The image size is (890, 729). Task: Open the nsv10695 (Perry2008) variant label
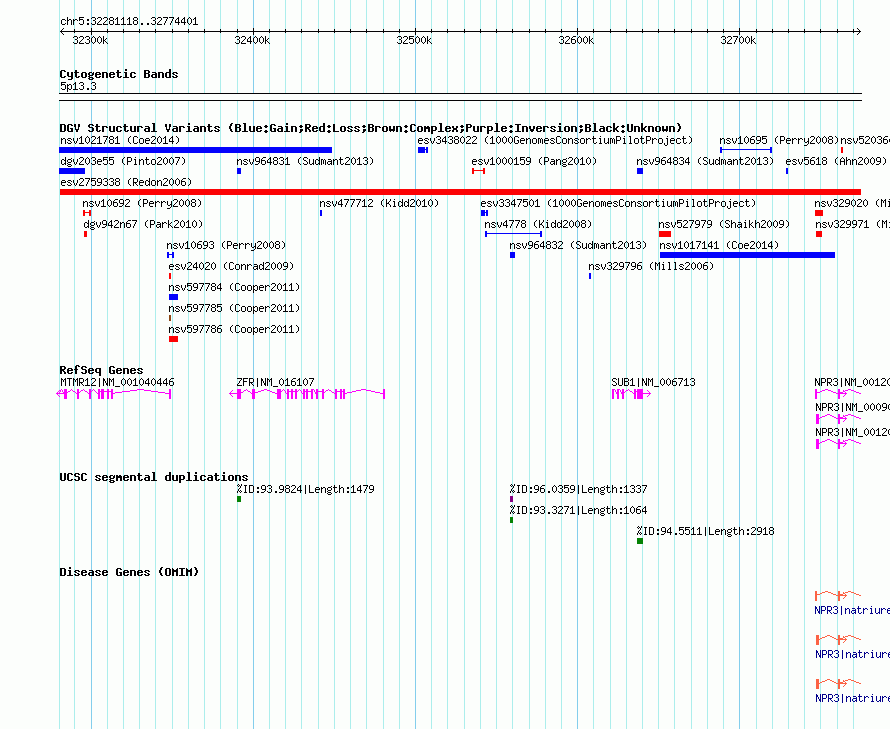779,140
